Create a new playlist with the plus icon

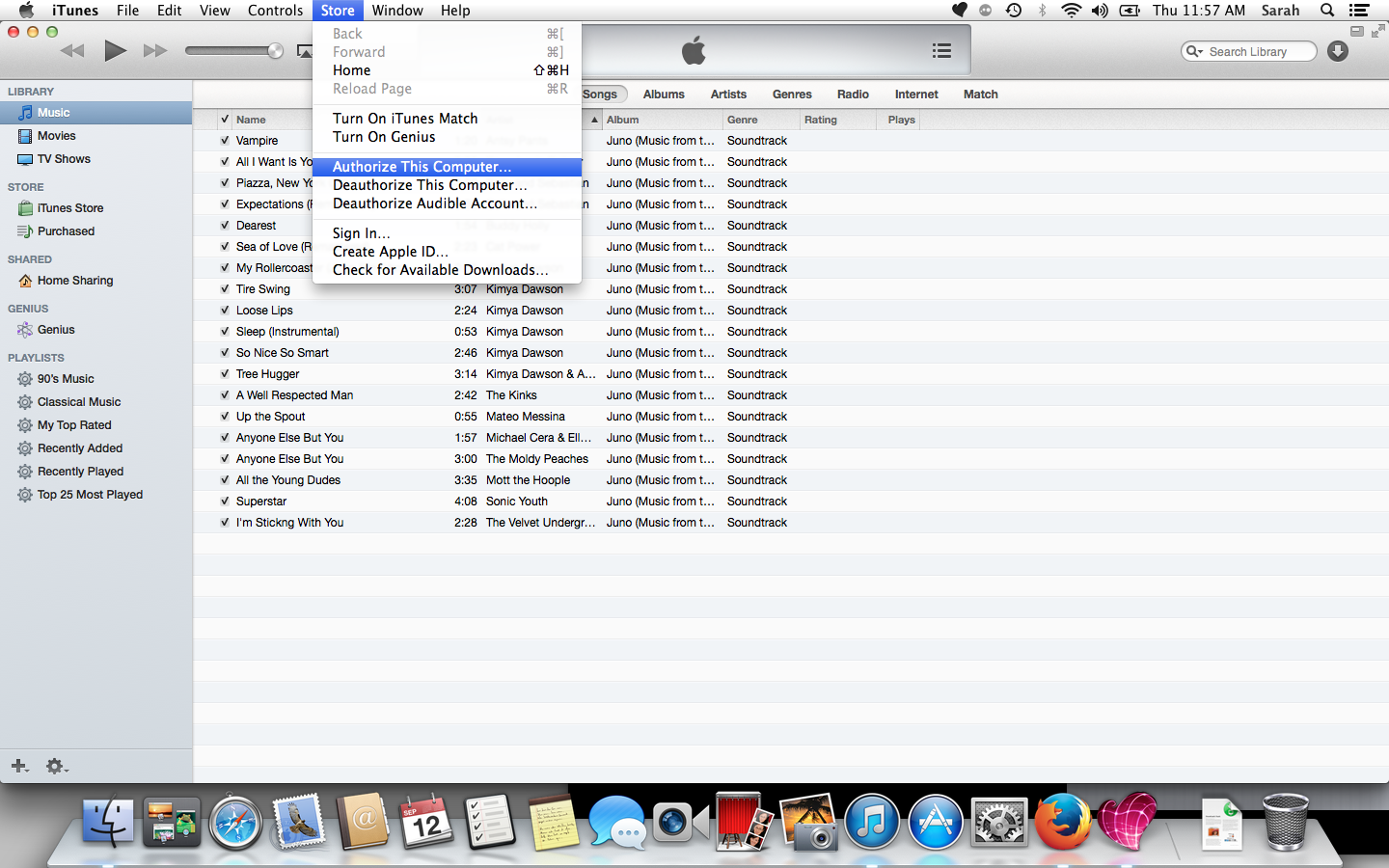tap(19, 765)
